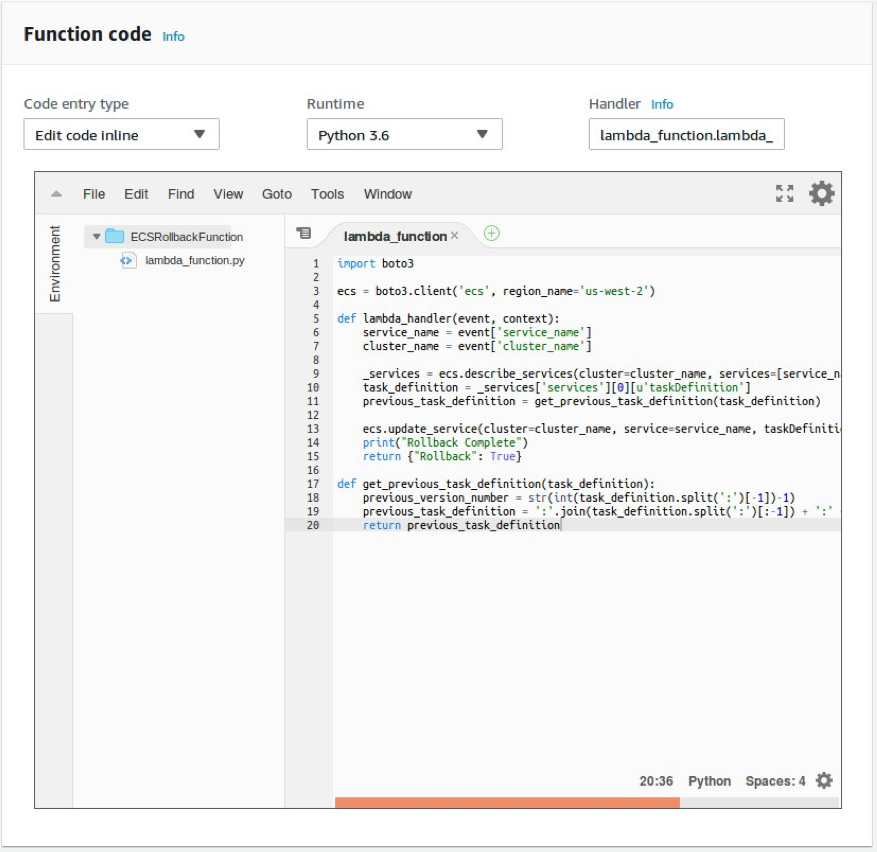Change indentation via Spaces: 4 label

pyautogui.click(x=775, y=781)
